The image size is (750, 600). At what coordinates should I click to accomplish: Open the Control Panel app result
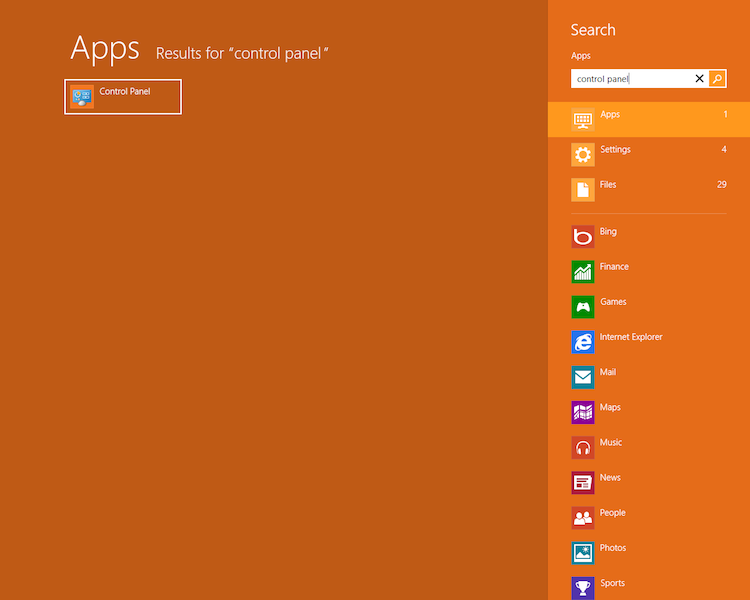coord(122,97)
